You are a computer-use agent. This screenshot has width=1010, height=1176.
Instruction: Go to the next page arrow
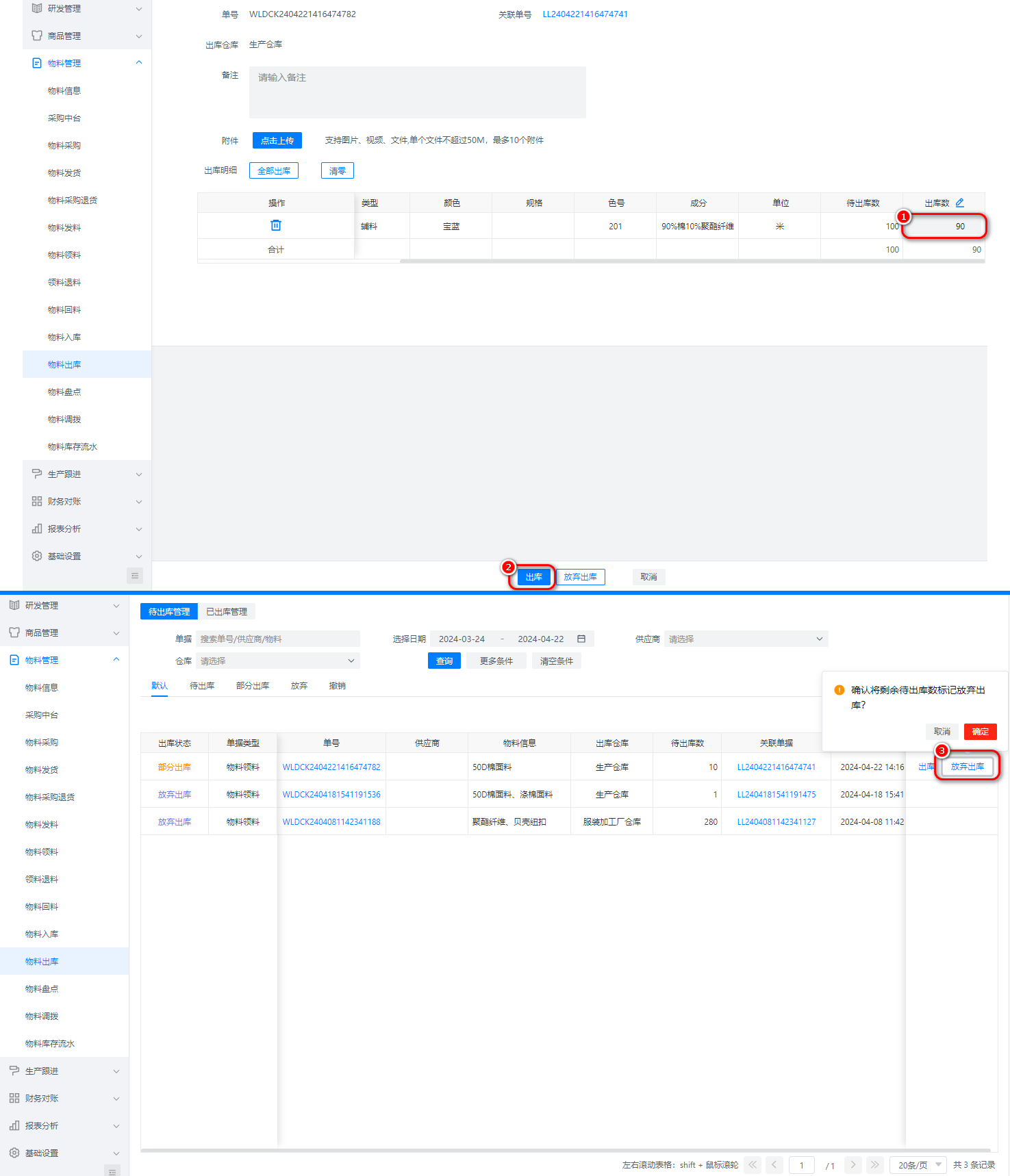853,1164
